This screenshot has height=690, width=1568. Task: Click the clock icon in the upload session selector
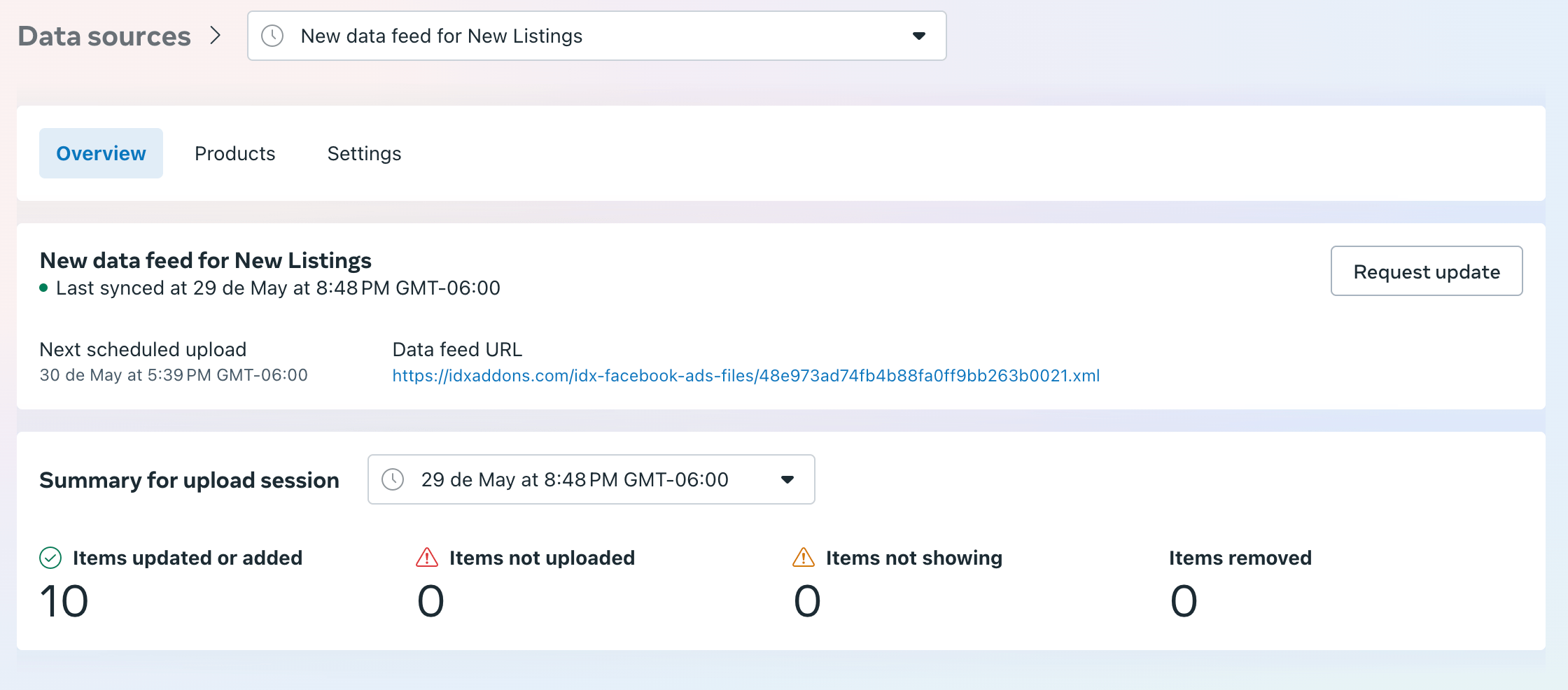point(393,479)
